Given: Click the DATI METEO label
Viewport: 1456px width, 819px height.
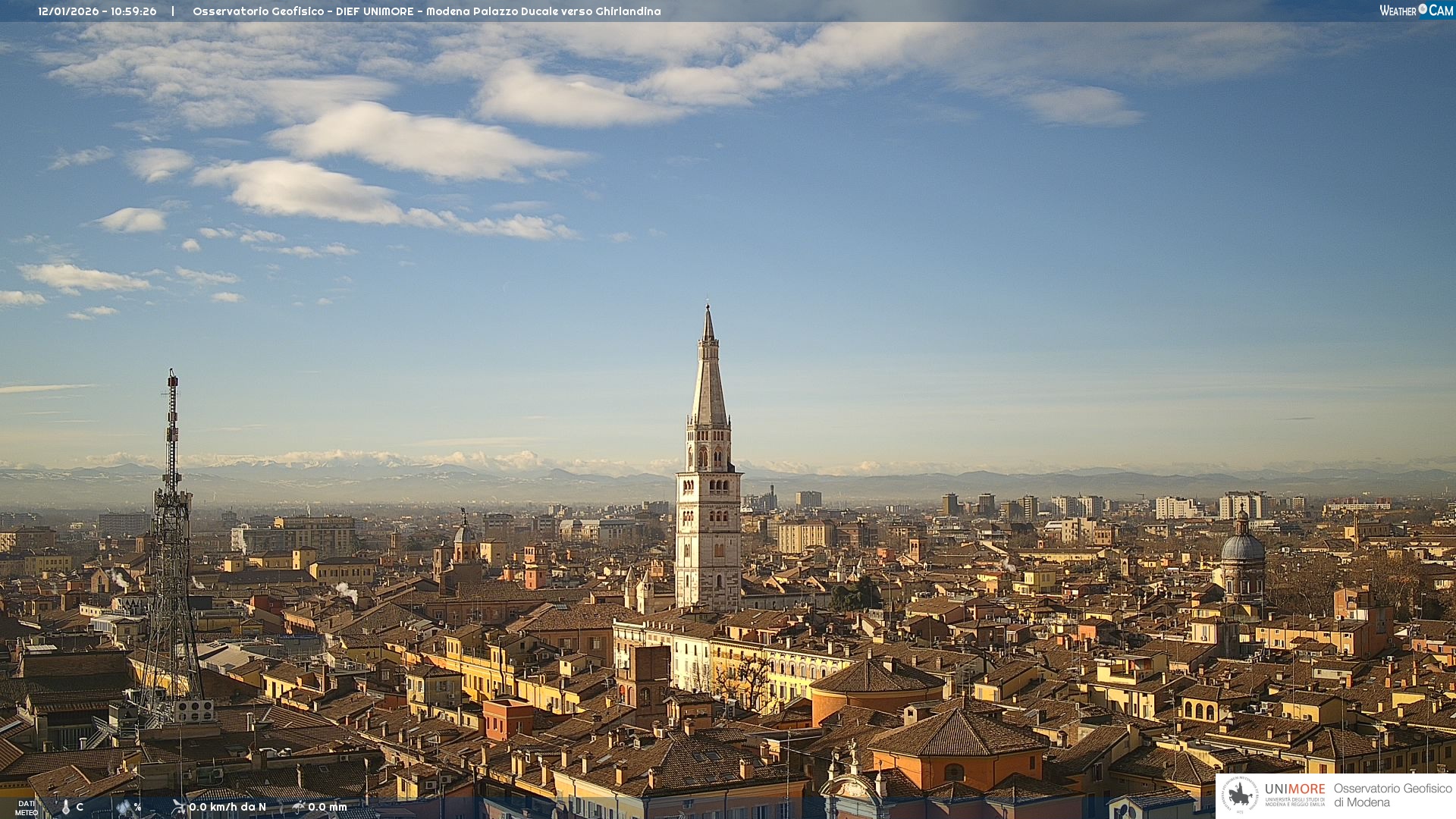Looking at the screenshot, I should click(27, 808).
